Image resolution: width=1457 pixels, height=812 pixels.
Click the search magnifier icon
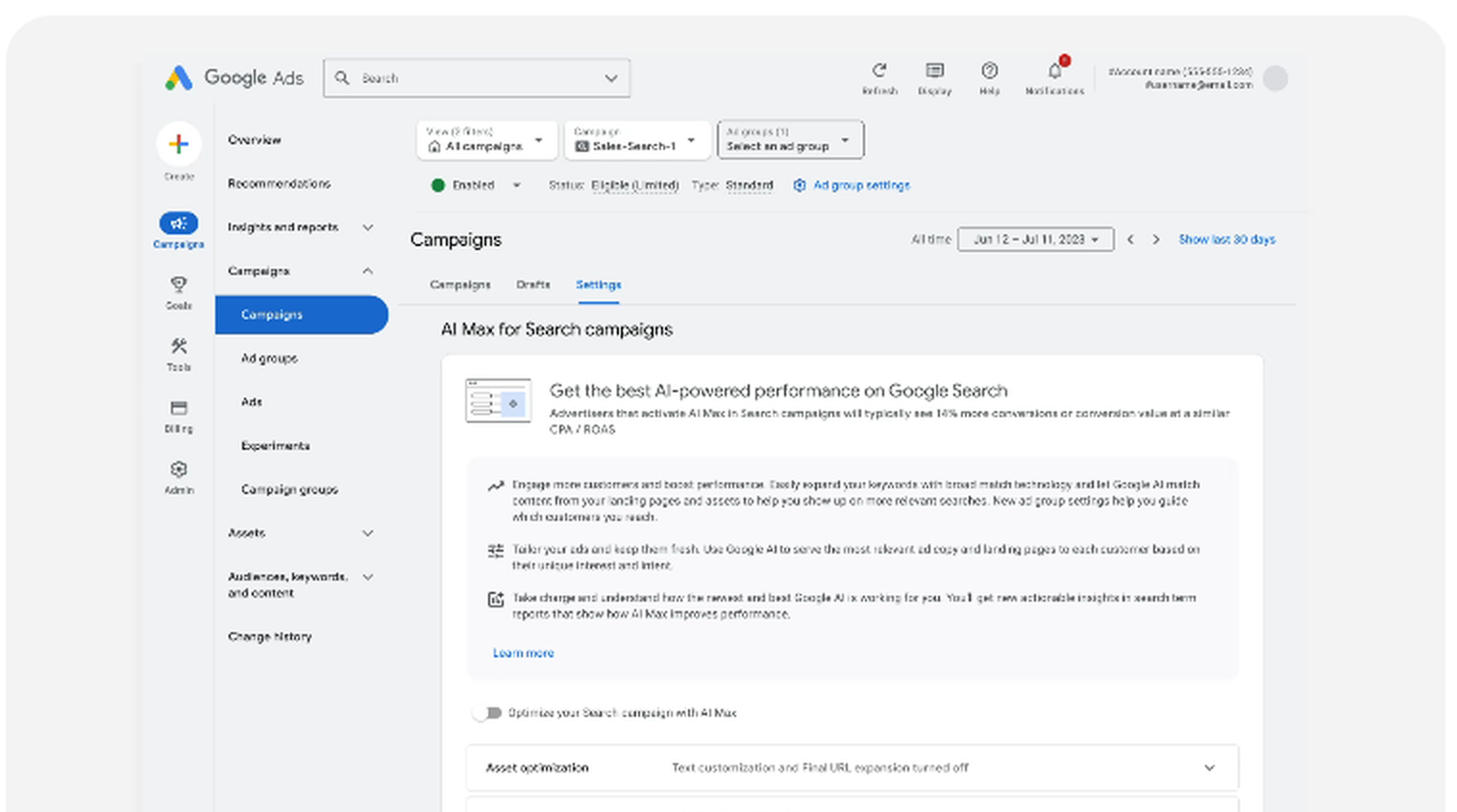click(x=342, y=78)
